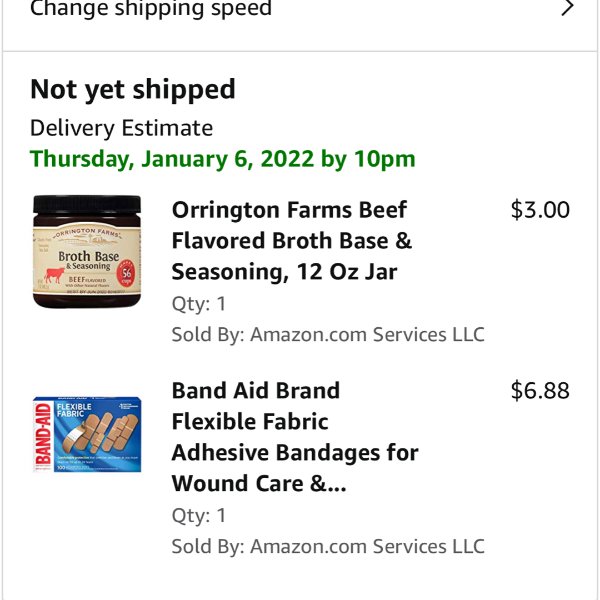Click the Flexible Fabric text on bandage box
The height and width of the screenshot is (600, 600).
(x=74, y=410)
